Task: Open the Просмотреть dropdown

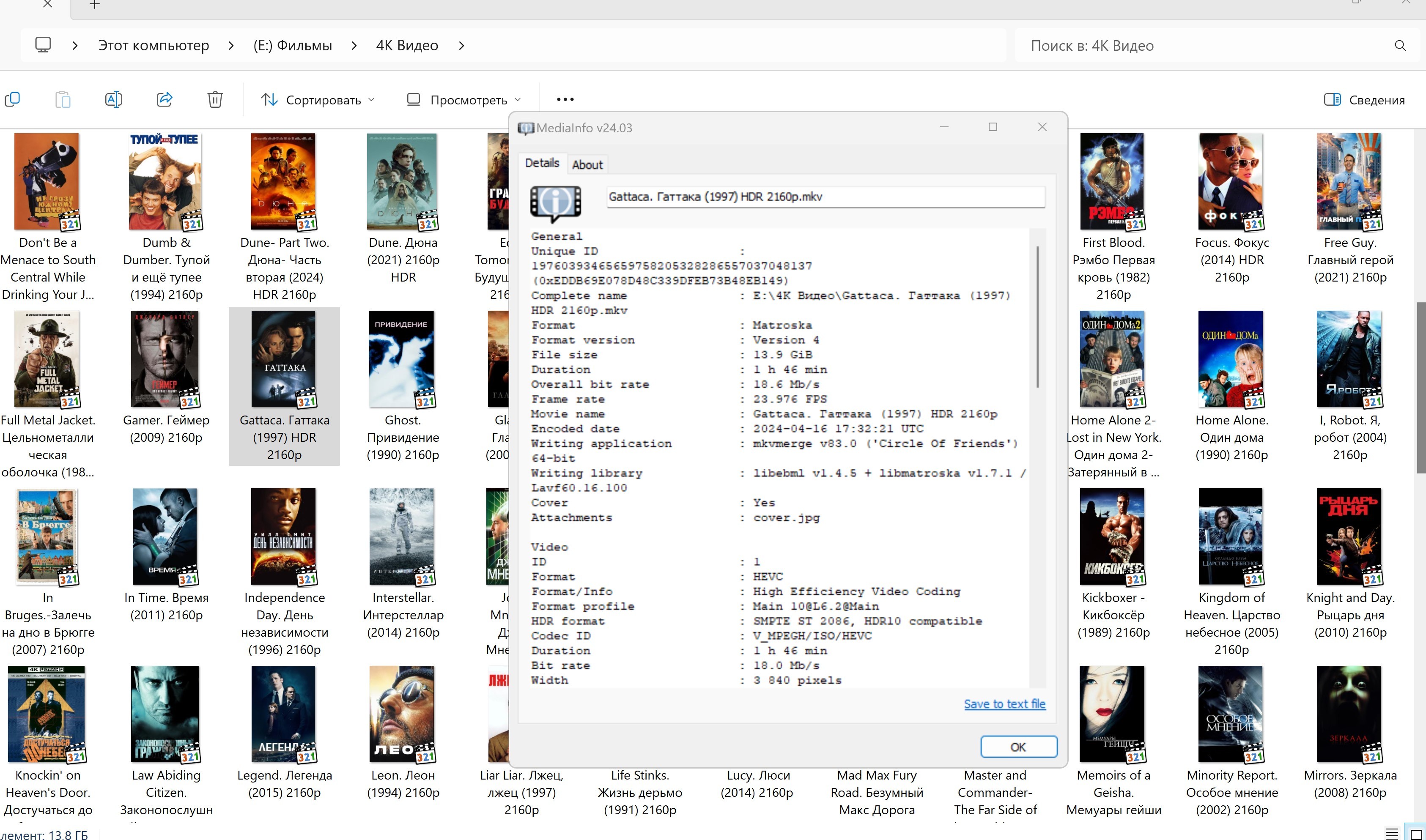Action: (463, 100)
